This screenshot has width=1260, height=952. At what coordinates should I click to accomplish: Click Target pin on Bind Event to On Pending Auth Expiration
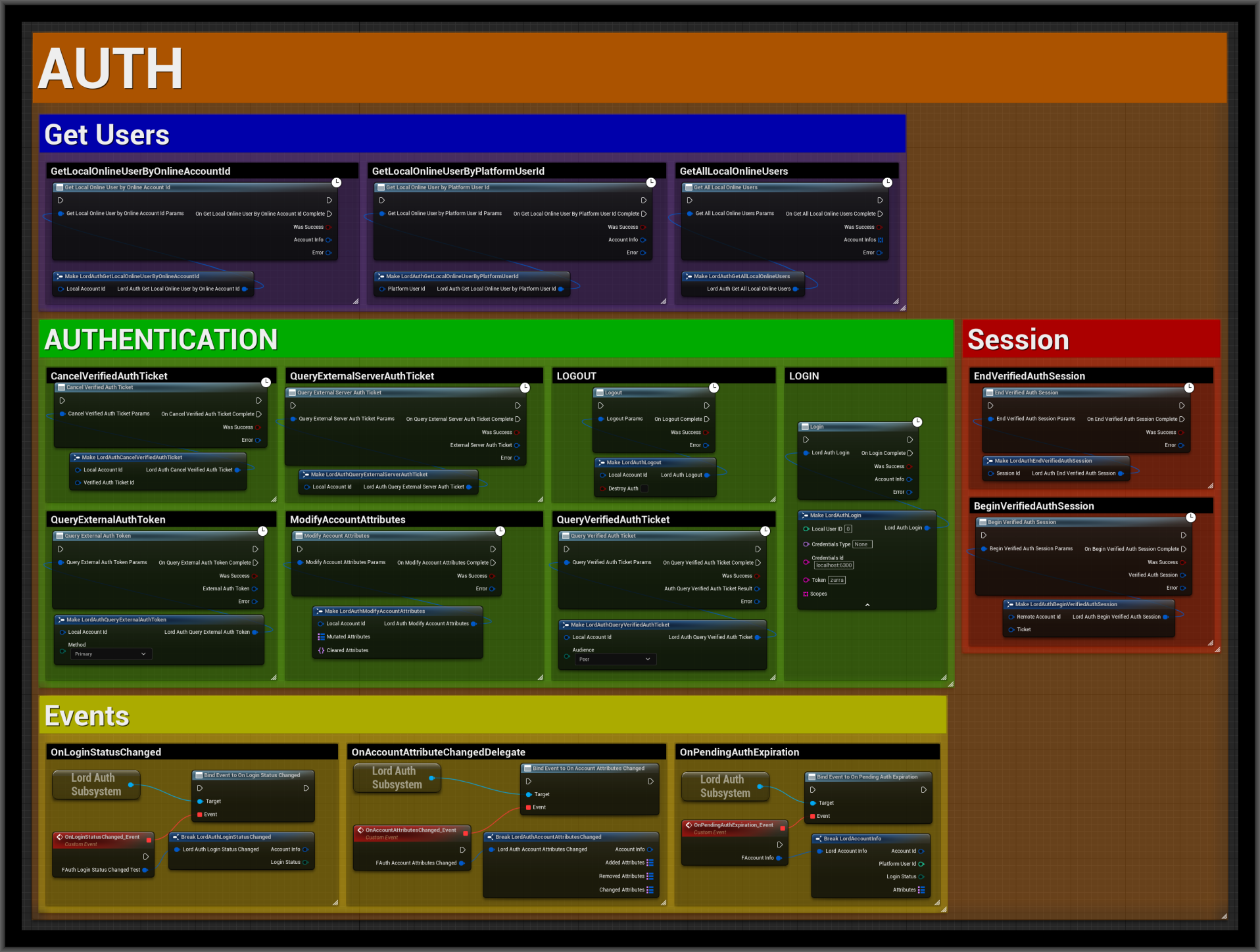(813, 803)
